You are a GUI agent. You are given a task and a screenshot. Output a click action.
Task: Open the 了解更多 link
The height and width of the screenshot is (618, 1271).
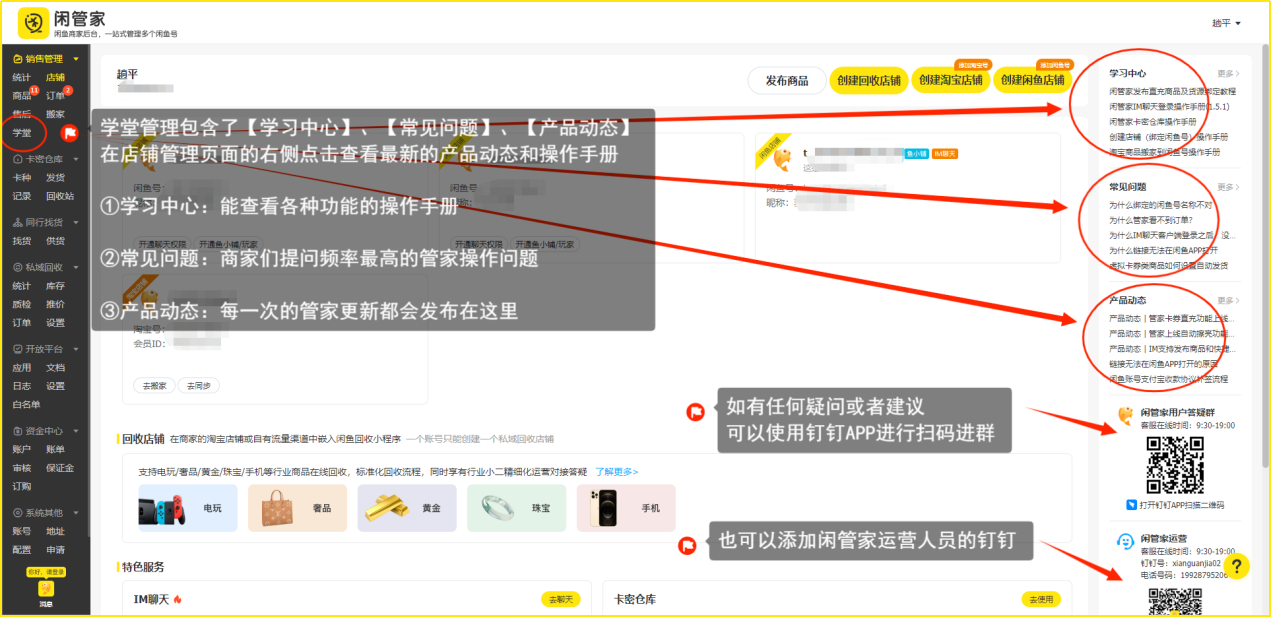point(616,471)
